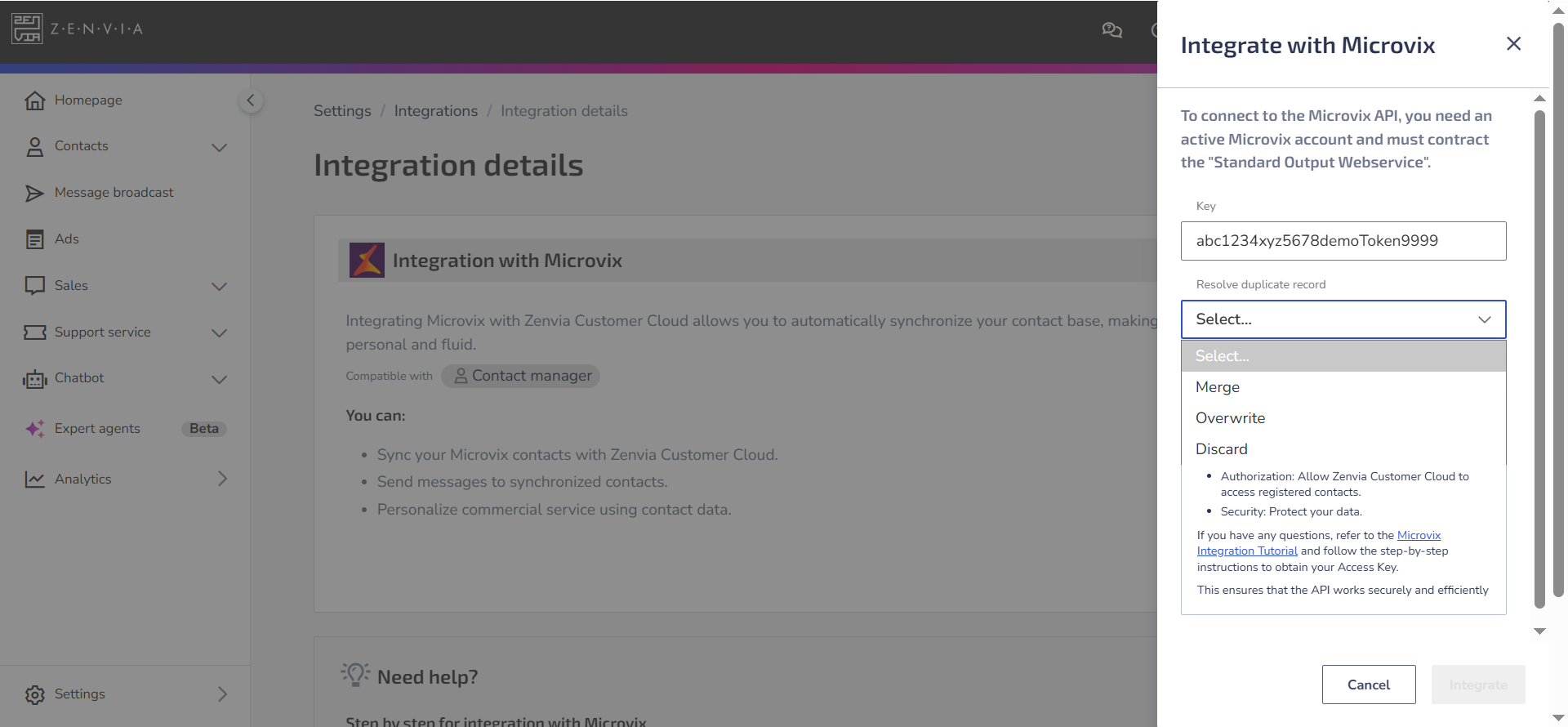Click the Analytics chart icon

pos(34,479)
